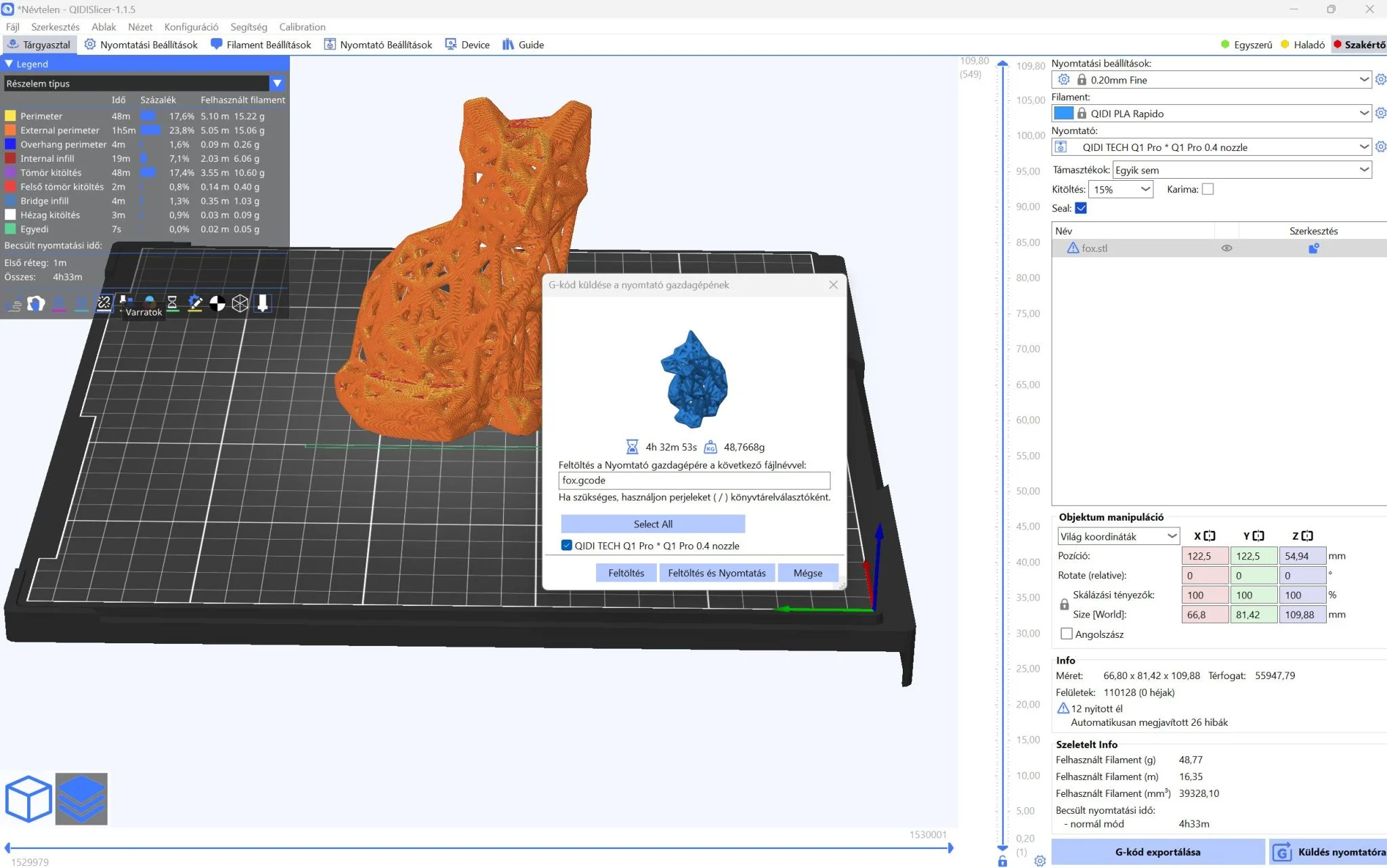Toggle the center of gravity marker icon

tap(217, 304)
